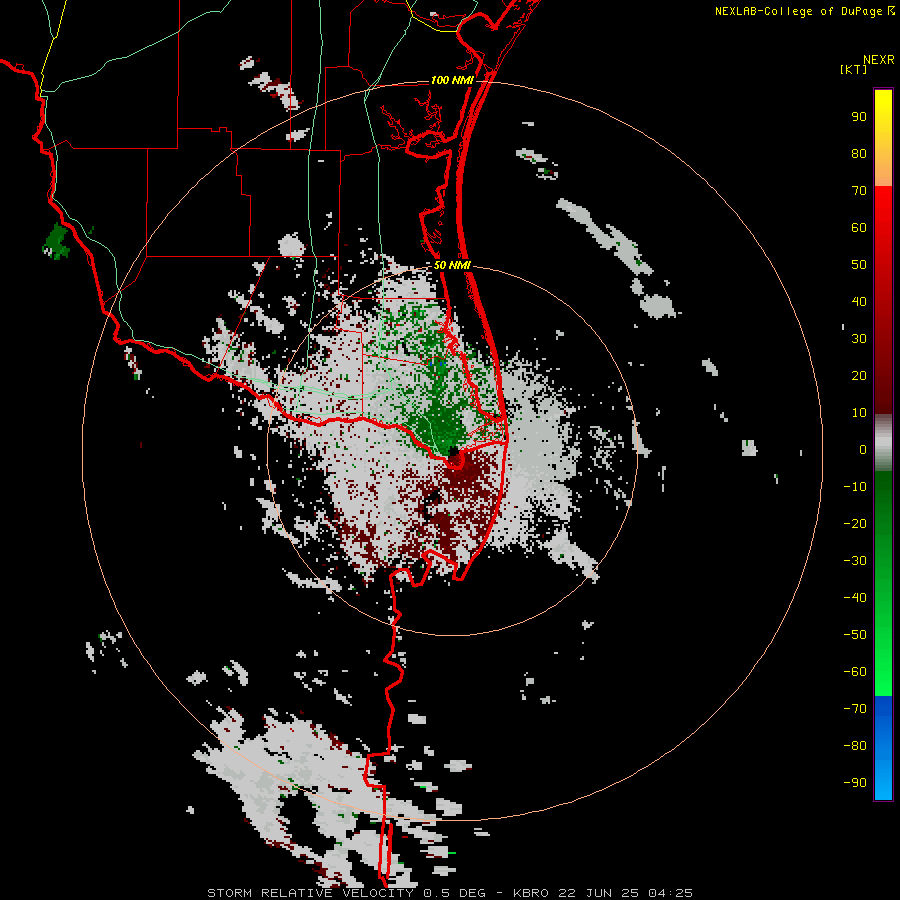Click the -60 value on the velocity scale
Viewport: 900px width, 900px height.
(855, 672)
